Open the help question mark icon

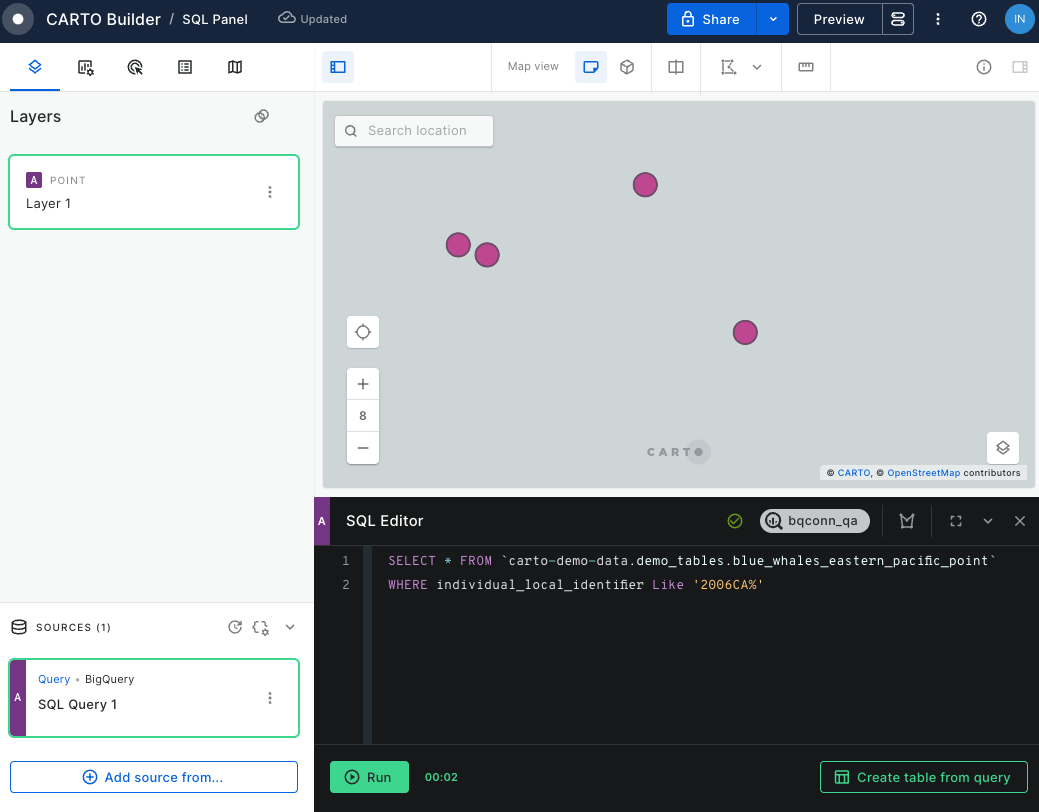tap(979, 19)
